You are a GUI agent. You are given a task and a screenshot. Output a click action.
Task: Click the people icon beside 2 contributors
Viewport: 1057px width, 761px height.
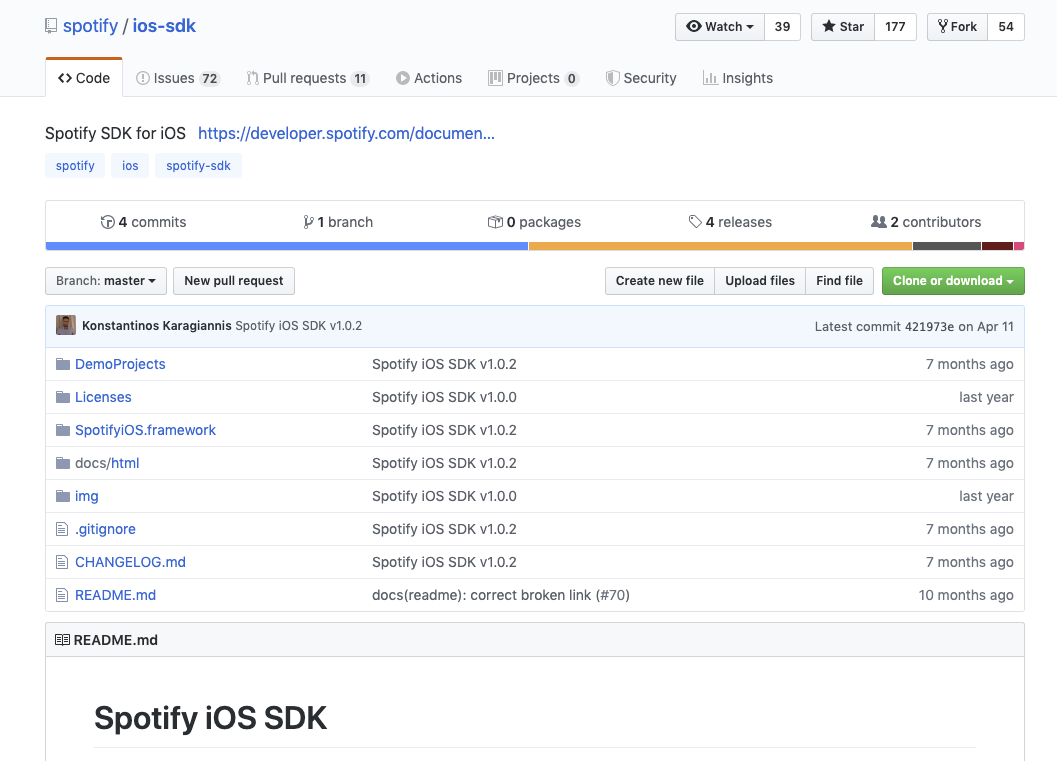(x=878, y=221)
